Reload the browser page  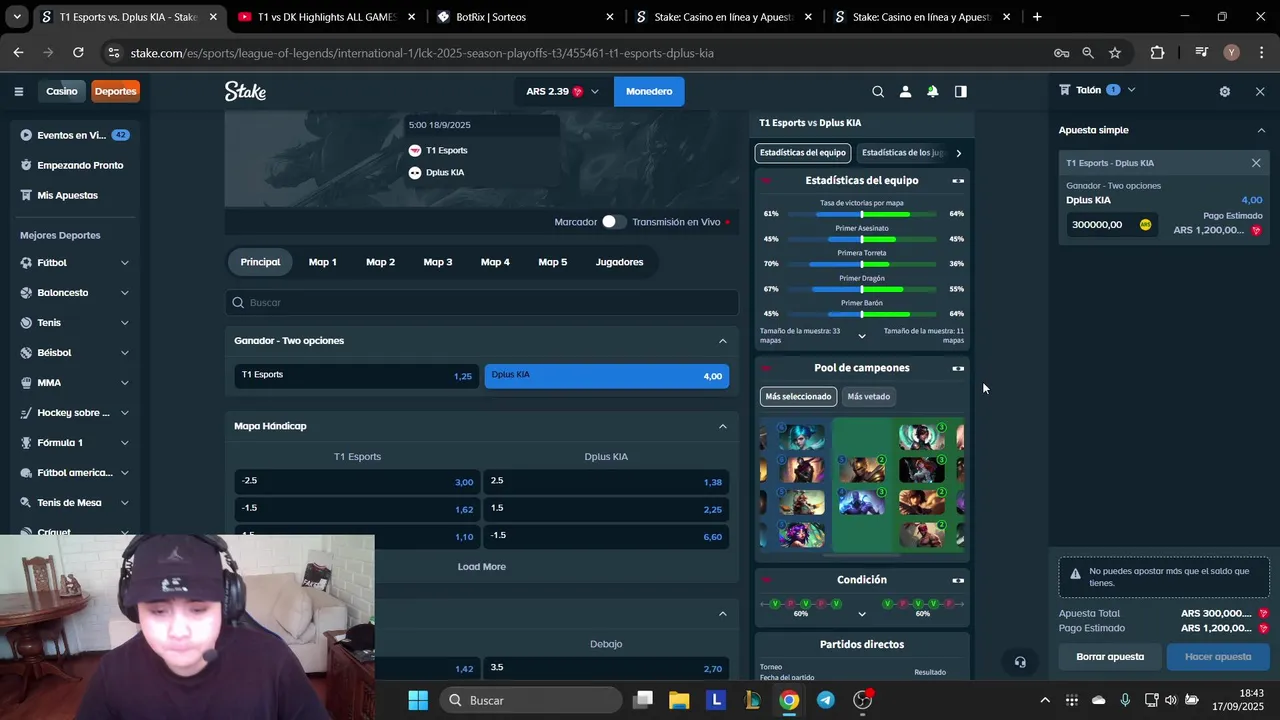78,52
